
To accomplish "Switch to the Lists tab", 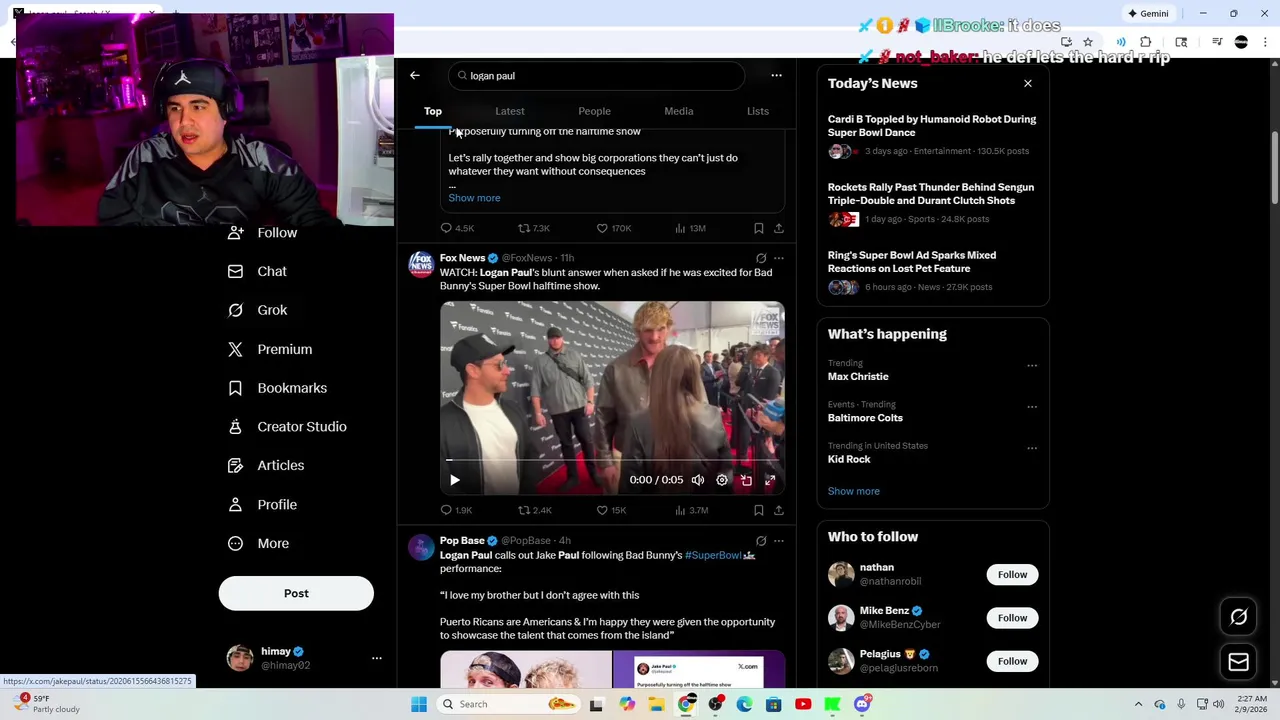I will (x=758, y=111).
